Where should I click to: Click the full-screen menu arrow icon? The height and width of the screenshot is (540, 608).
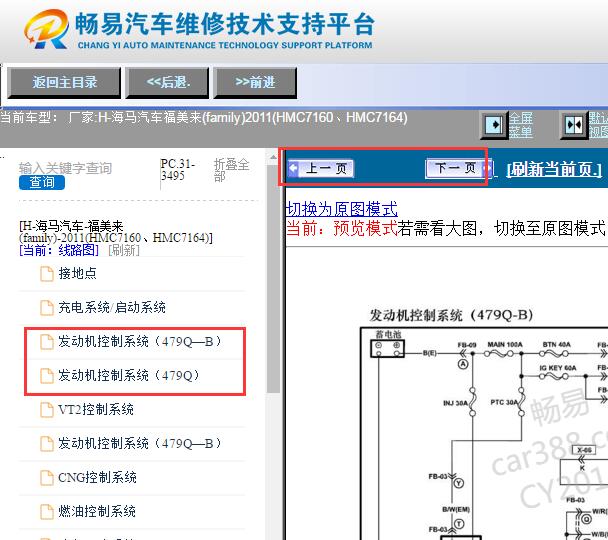tap(494, 125)
